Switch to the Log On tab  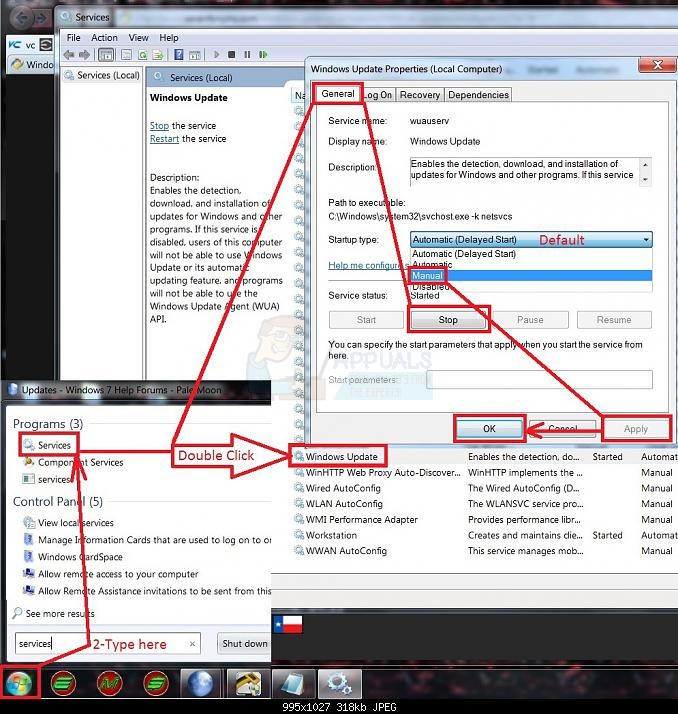[x=378, y=95]
